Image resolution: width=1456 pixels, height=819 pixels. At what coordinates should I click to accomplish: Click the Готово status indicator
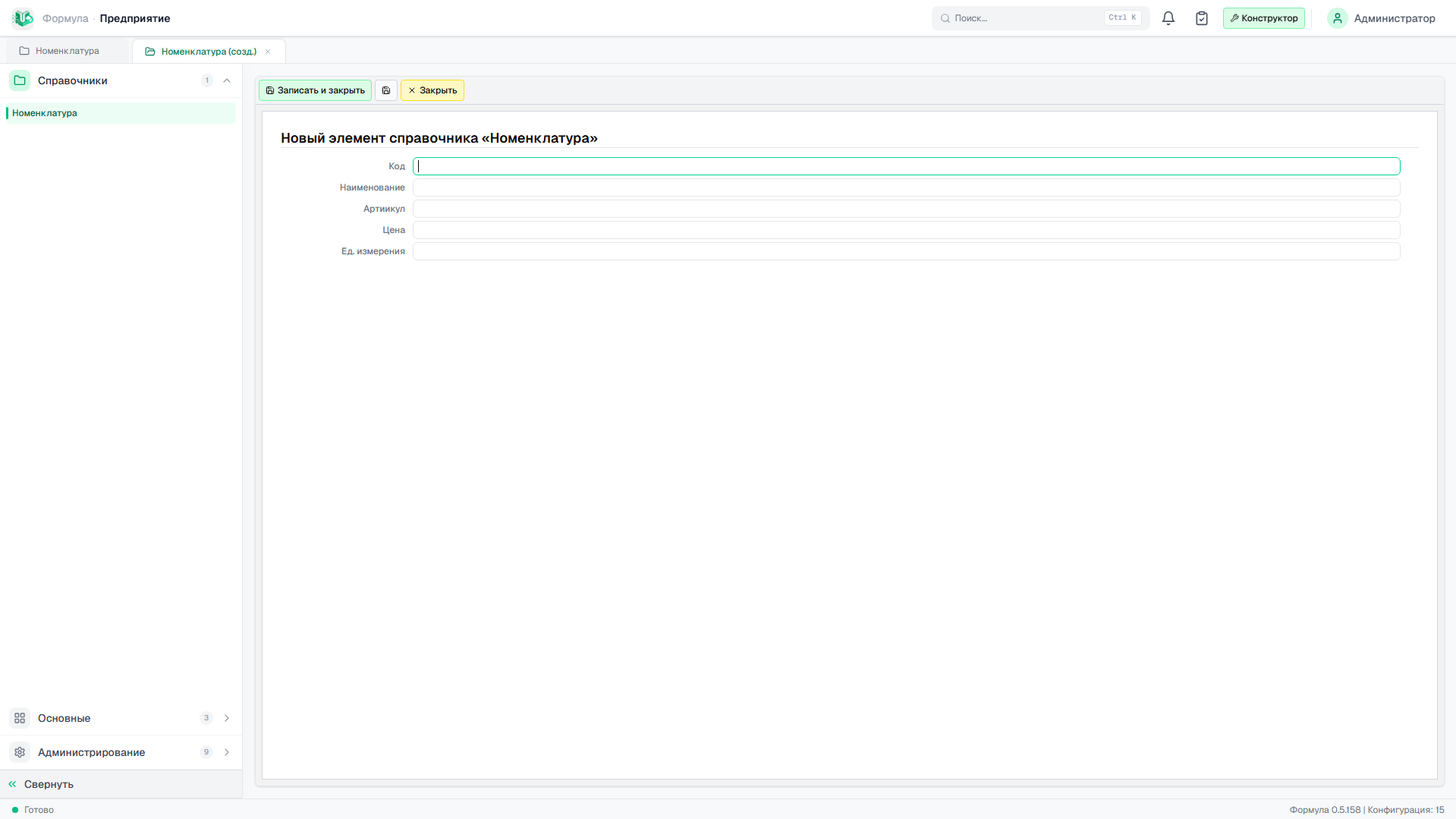(33, 810)
